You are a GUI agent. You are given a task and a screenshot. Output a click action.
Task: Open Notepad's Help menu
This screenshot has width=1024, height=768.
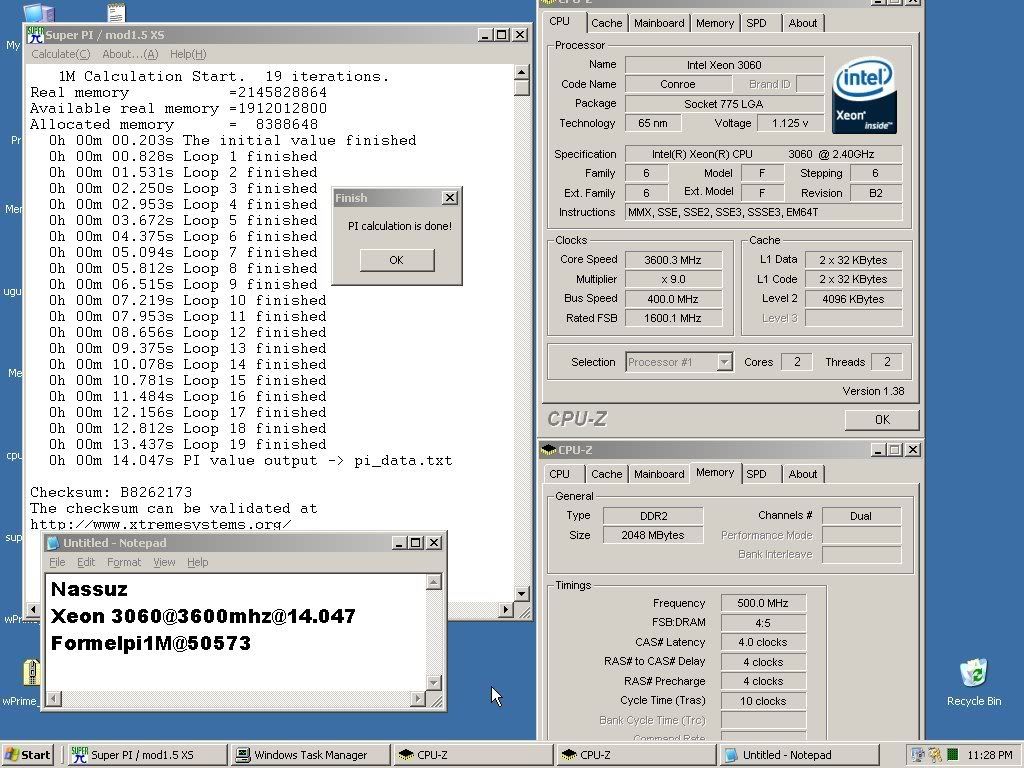(197, 562)
